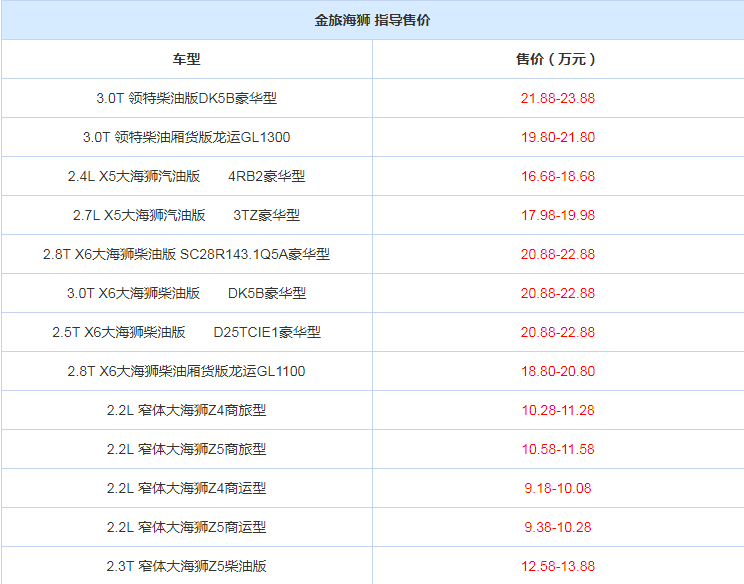Select model 3.0T 领特柴油厢货版龙运GL1300
This screenshot has height=584, width=744.
click(186, 137)
